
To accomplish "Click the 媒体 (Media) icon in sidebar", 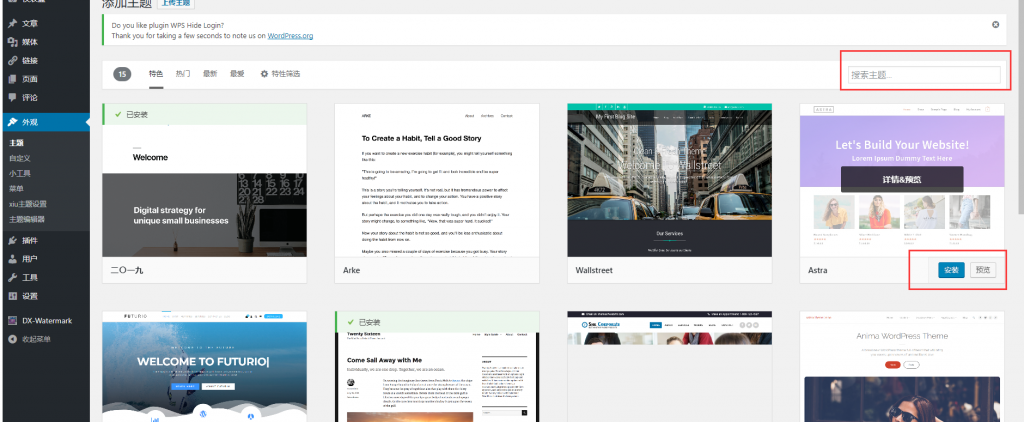I will tap(12, 42).
